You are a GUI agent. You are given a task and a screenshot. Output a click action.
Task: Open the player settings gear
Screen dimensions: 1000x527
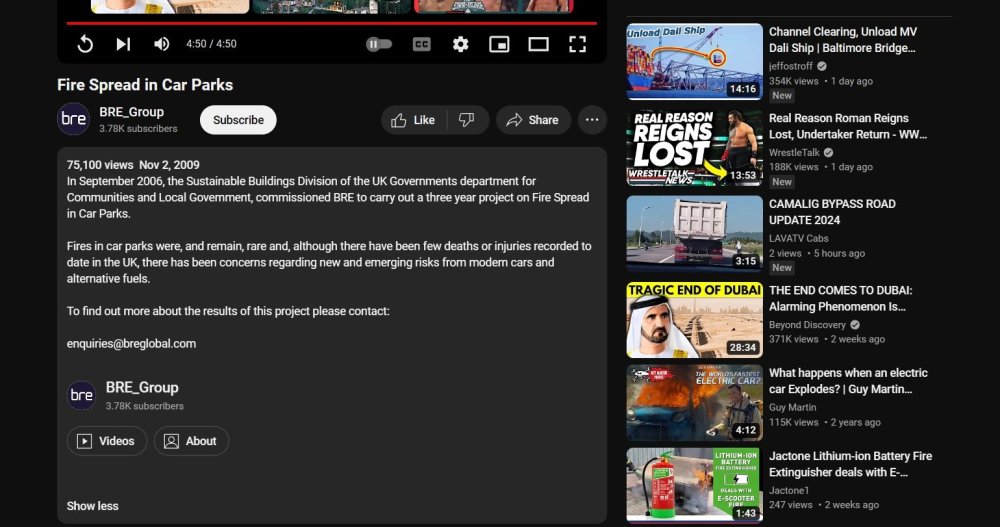point(460,44)
